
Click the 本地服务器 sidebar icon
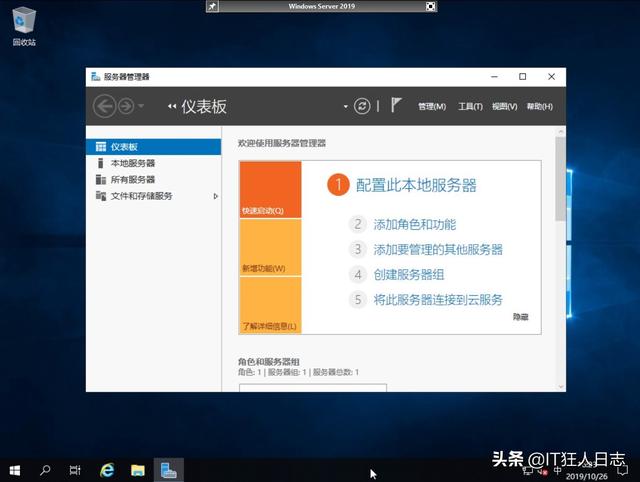tap(100, 163)
